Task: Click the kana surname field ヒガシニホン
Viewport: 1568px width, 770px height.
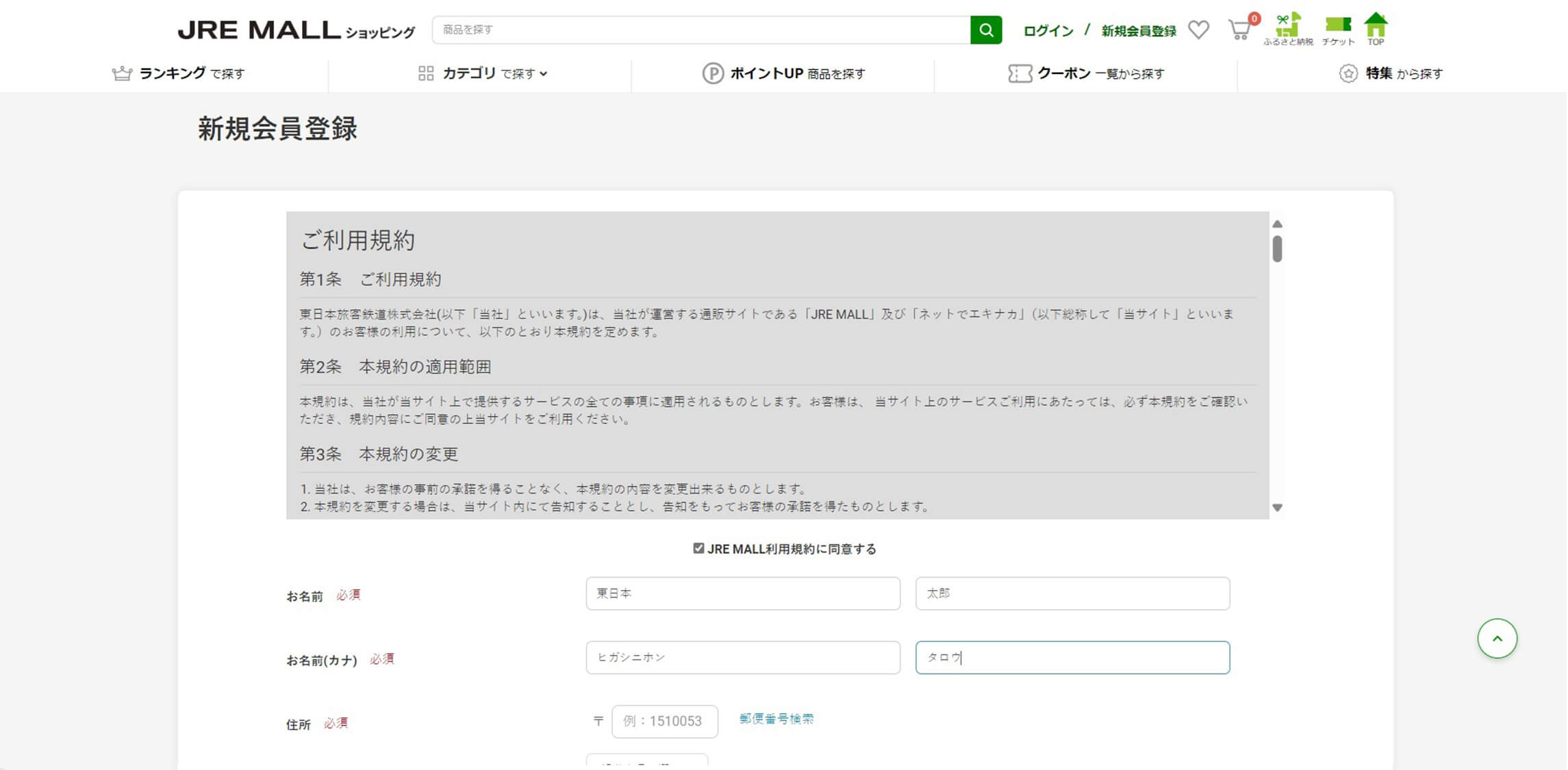Action: 743,658
